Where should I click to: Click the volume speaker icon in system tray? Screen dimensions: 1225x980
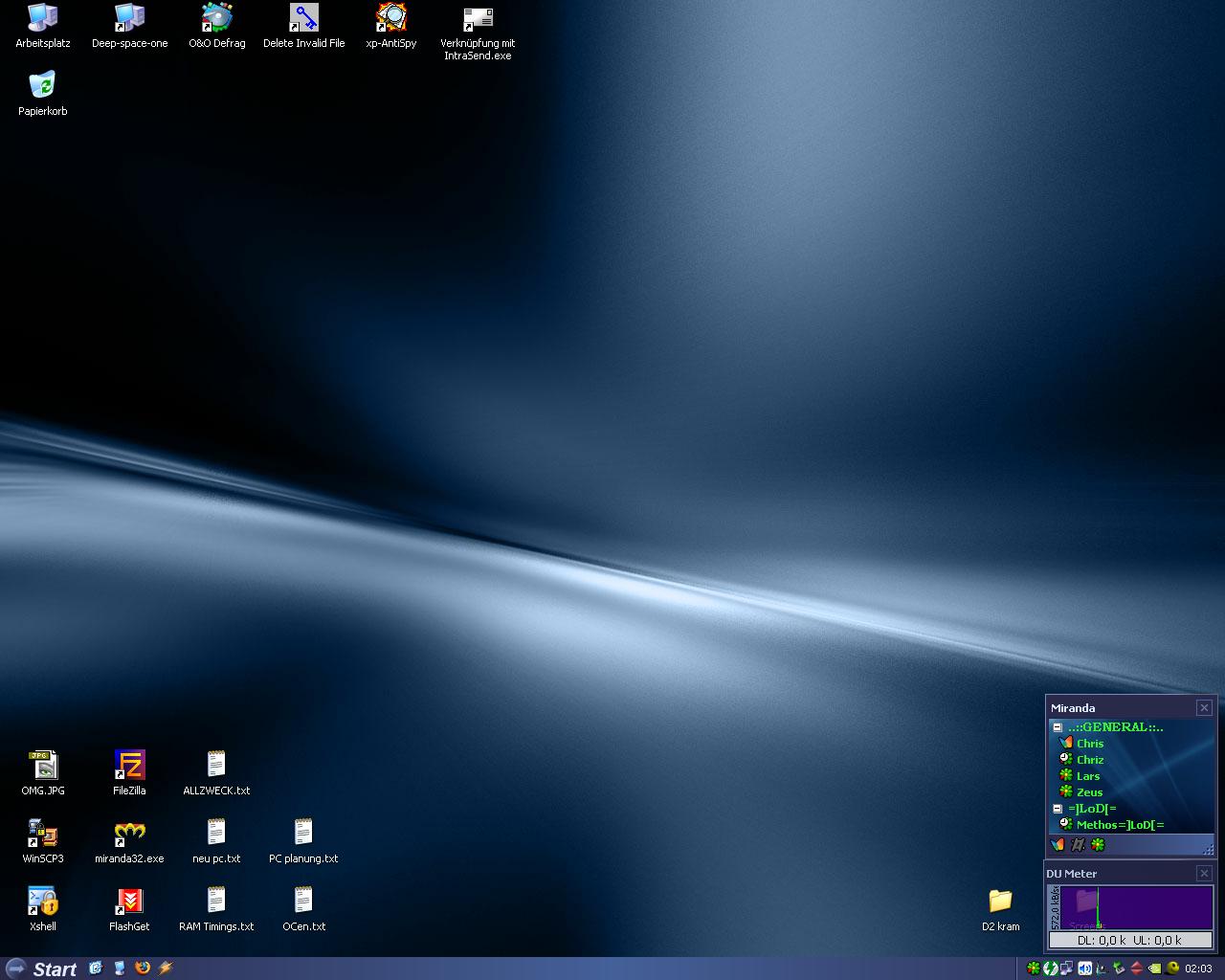pyautogui.click(x=1084, y=969)
